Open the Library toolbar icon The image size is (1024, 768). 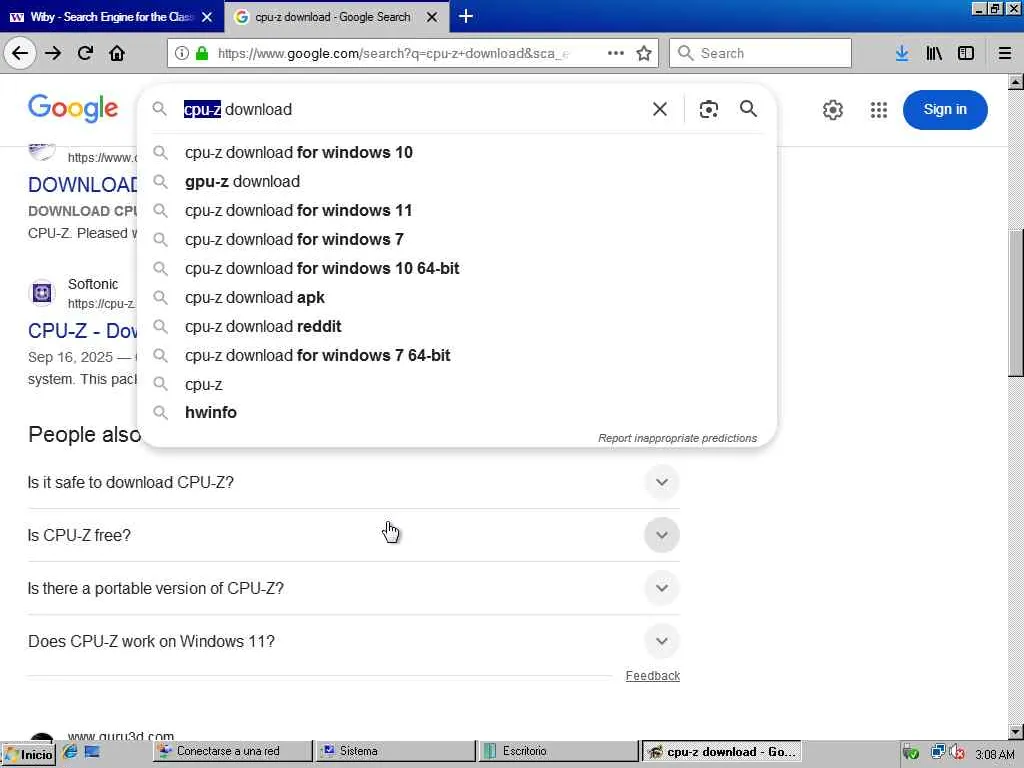[934, 53]
